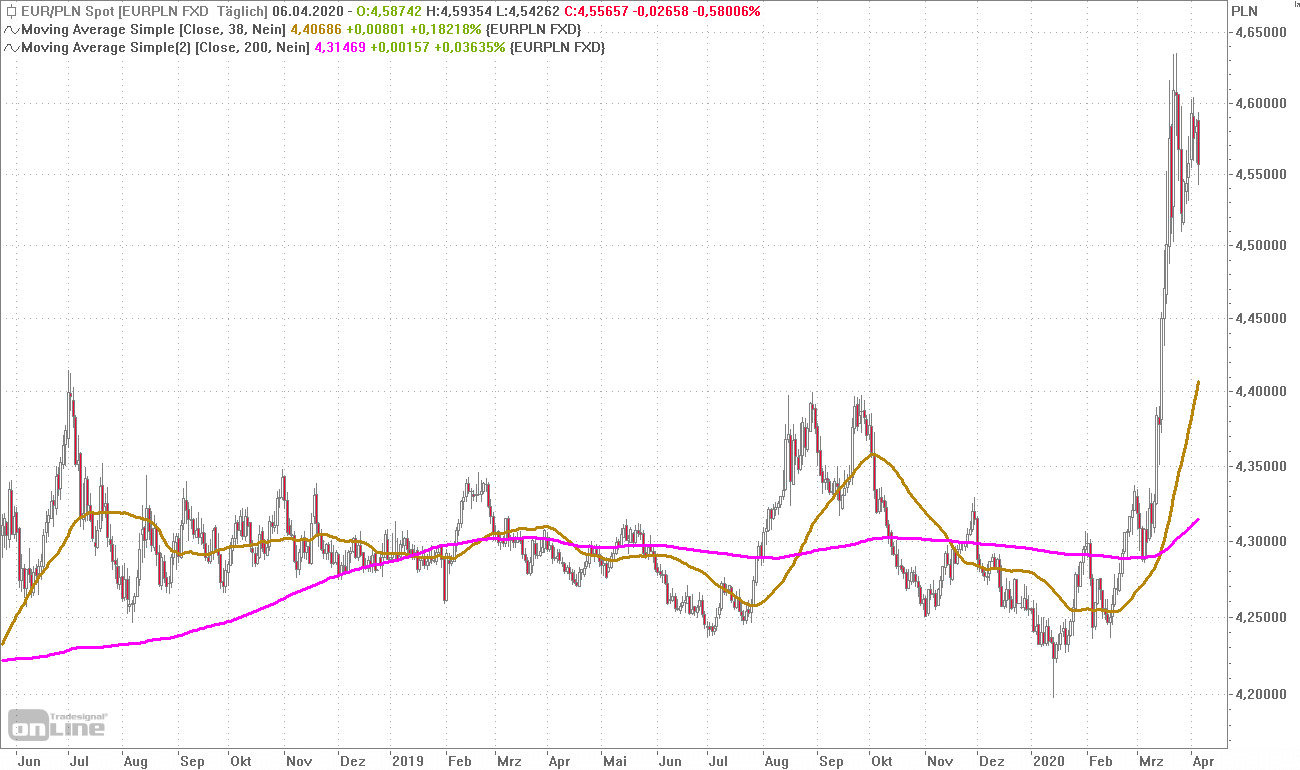Click the Dez label preceding 2020

[990, 760]
